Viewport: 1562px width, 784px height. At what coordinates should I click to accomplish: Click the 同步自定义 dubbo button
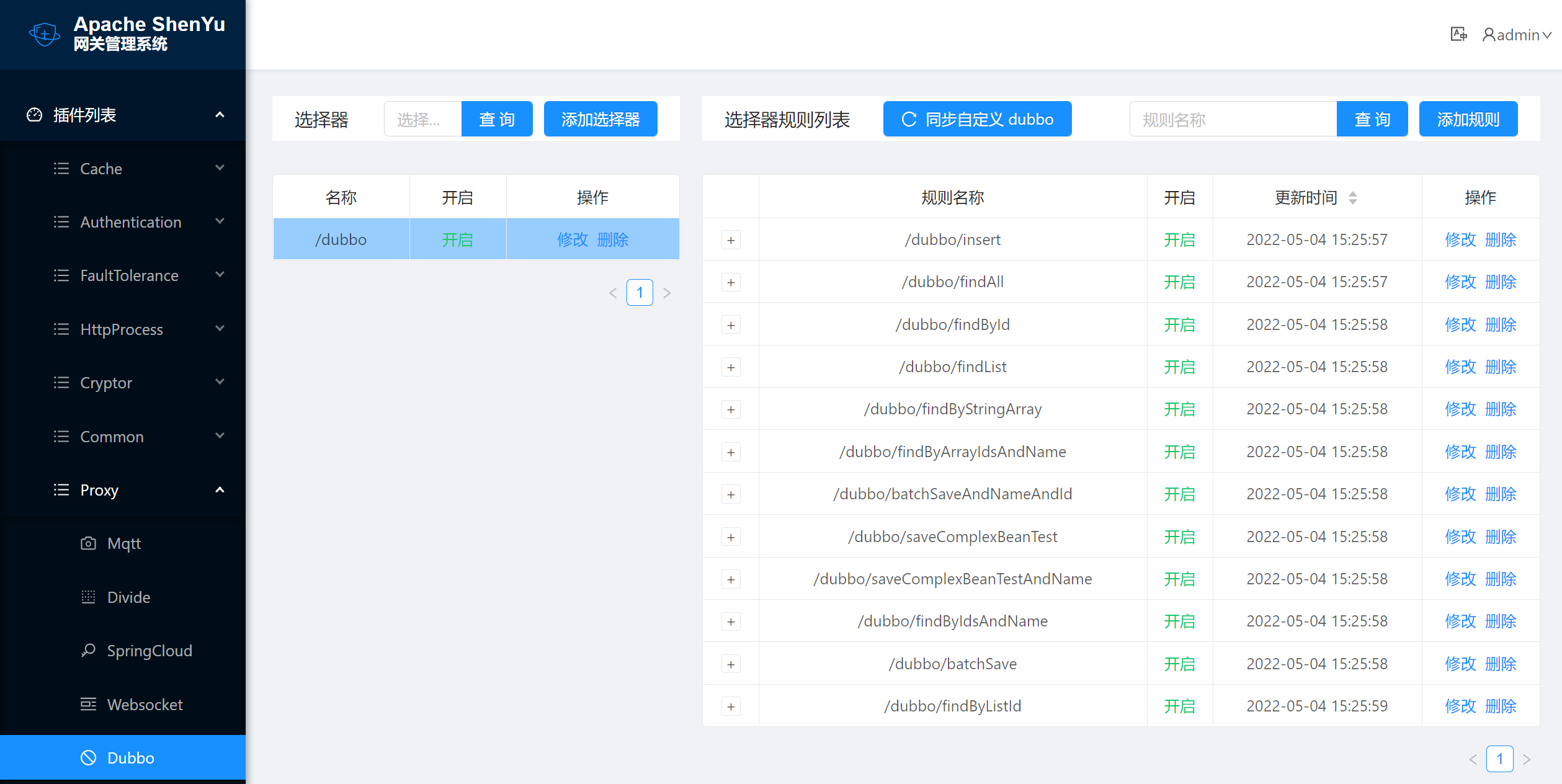pos(977,119)
